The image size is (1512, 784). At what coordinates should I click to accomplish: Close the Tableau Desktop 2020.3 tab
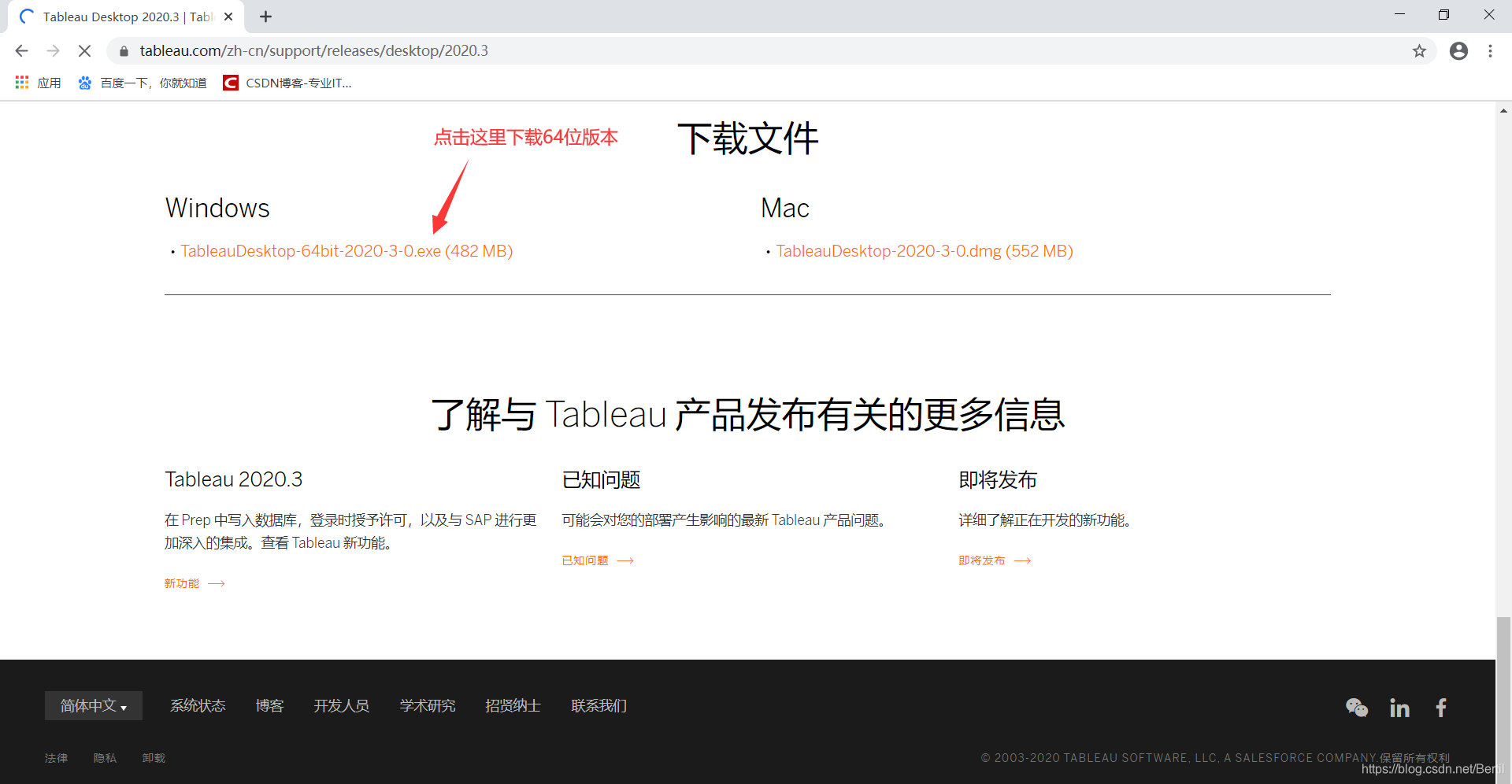pos(228,17)
